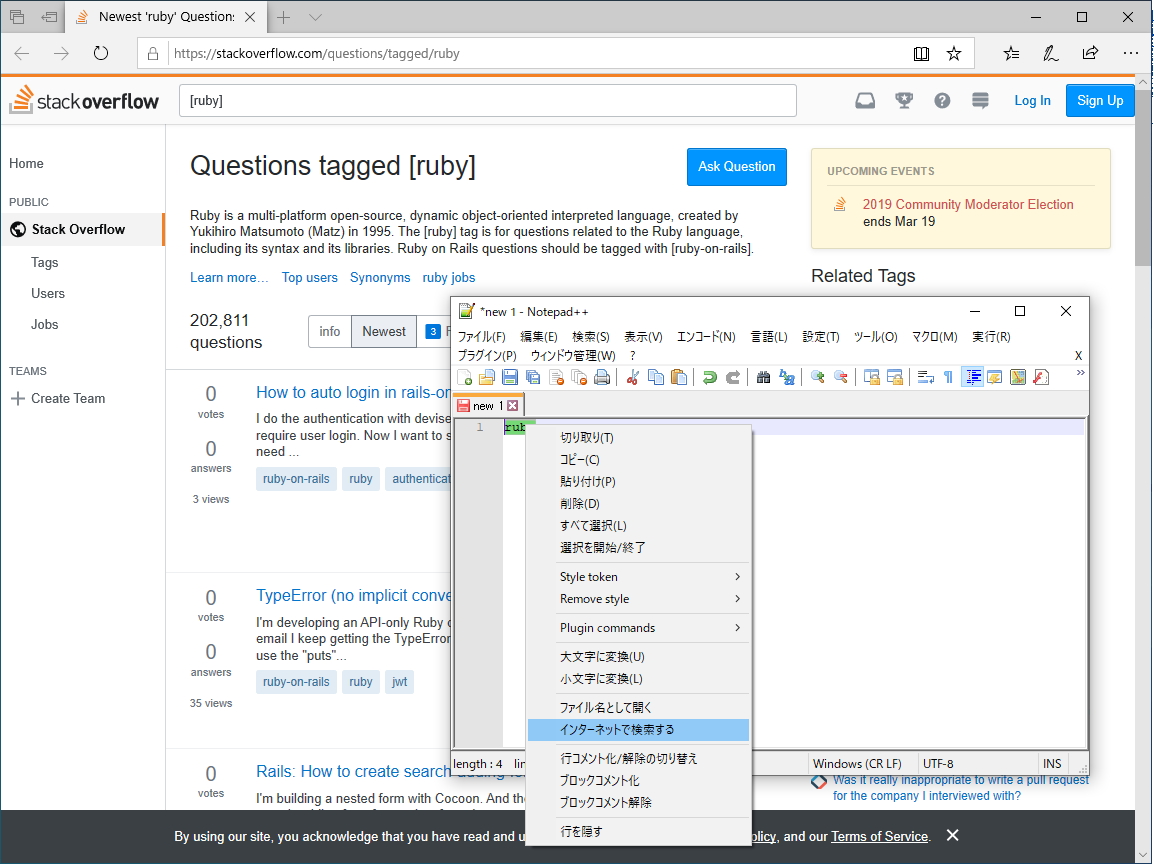Image resolution: width=1154 pixels, height=864 pixels.
Task: Toggle Word Wrap in Notepad++
Action: point(926,377)
